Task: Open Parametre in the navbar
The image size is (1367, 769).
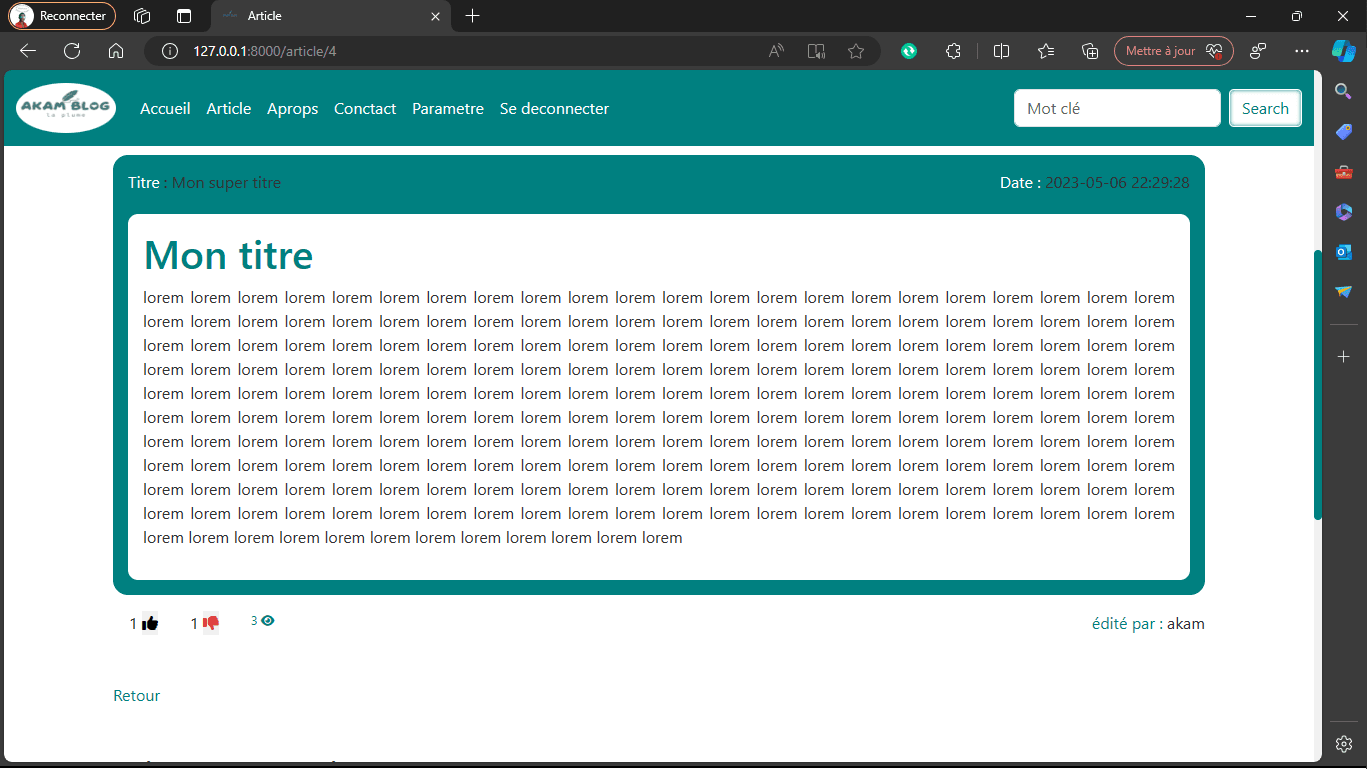Action: (448, 109)
